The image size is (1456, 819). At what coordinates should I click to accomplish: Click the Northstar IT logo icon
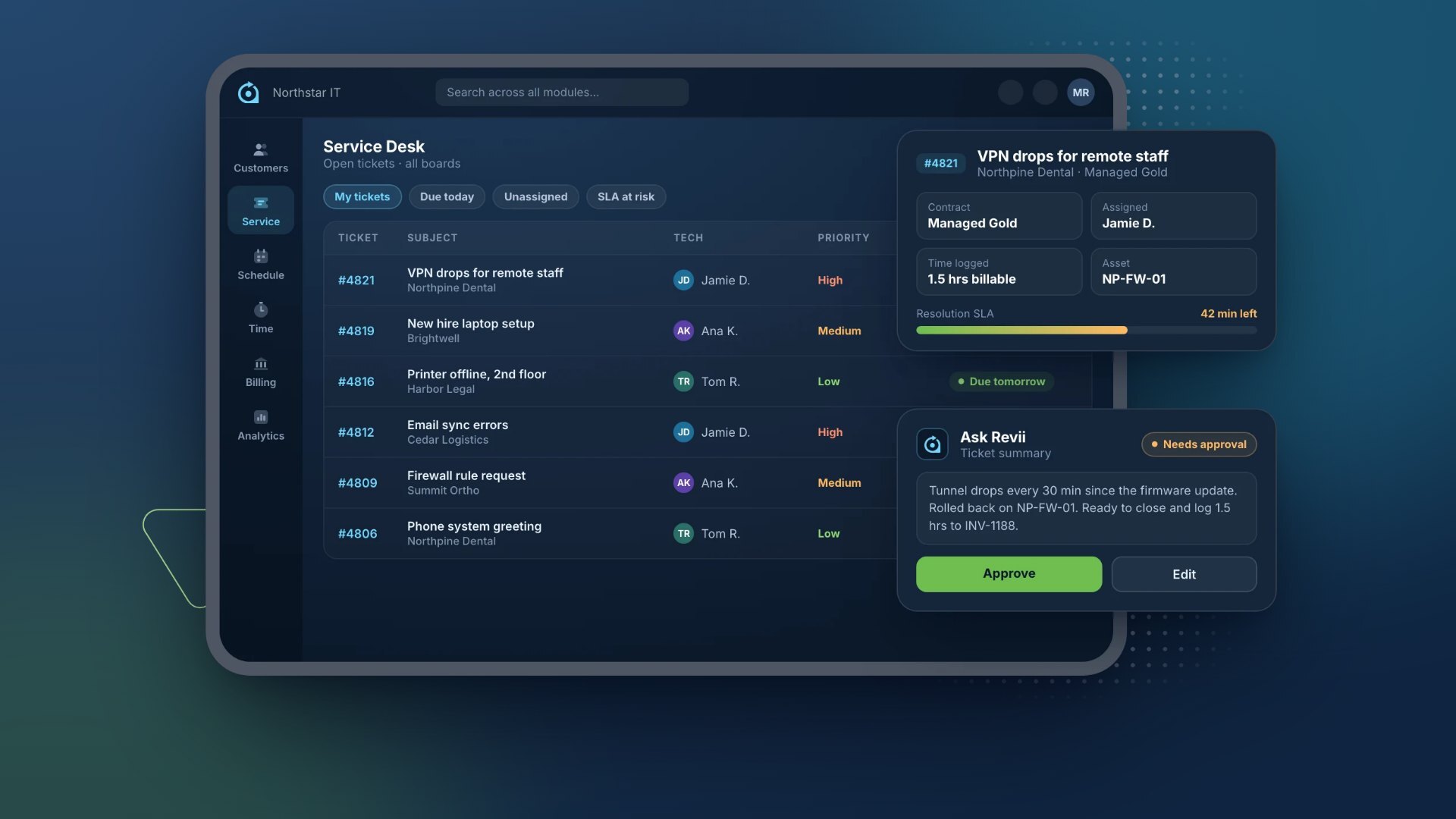(248, 93)
